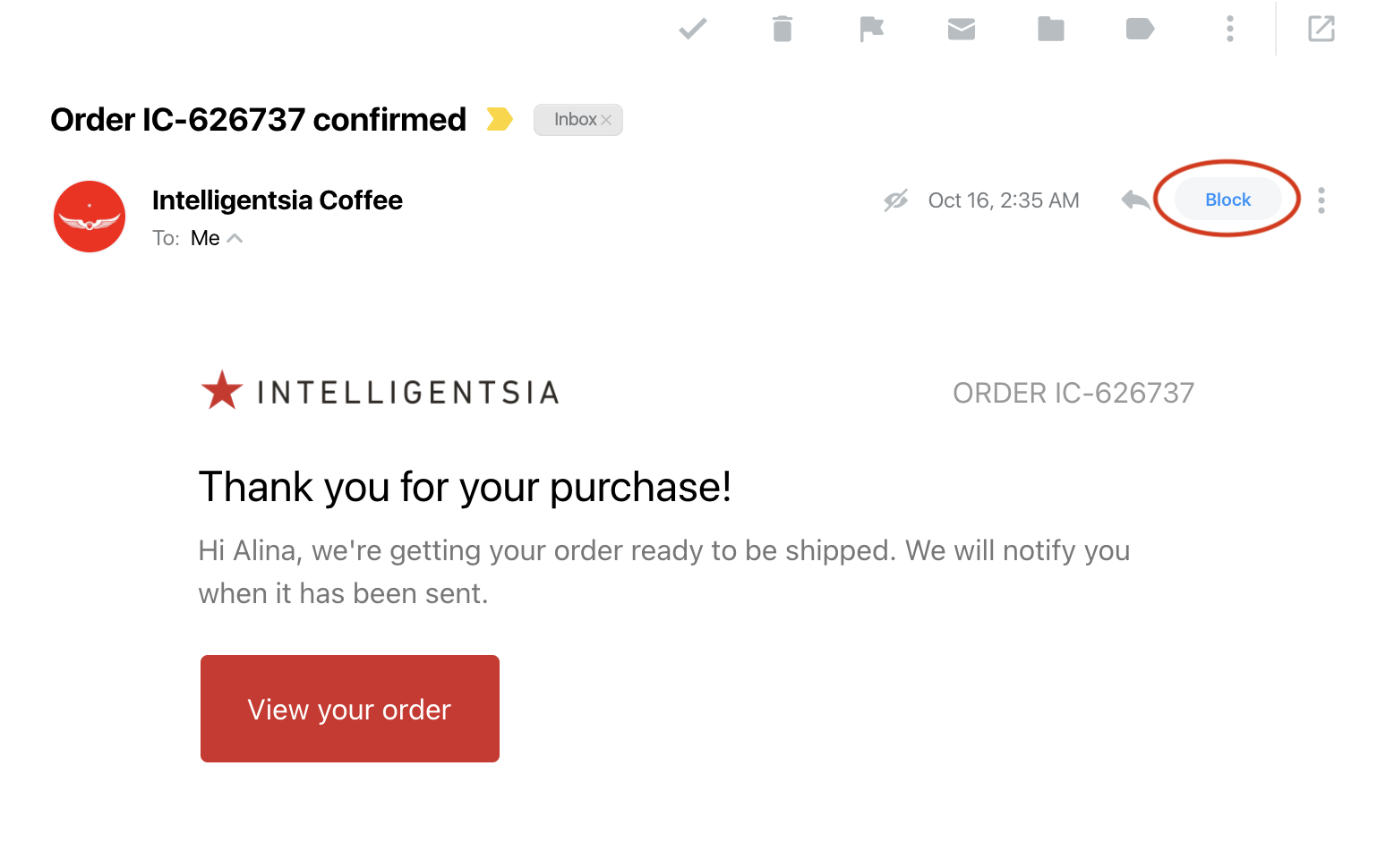Open the top toolbar more options menu
This screenshot has height=868, width=1377.
[1230, 30]
